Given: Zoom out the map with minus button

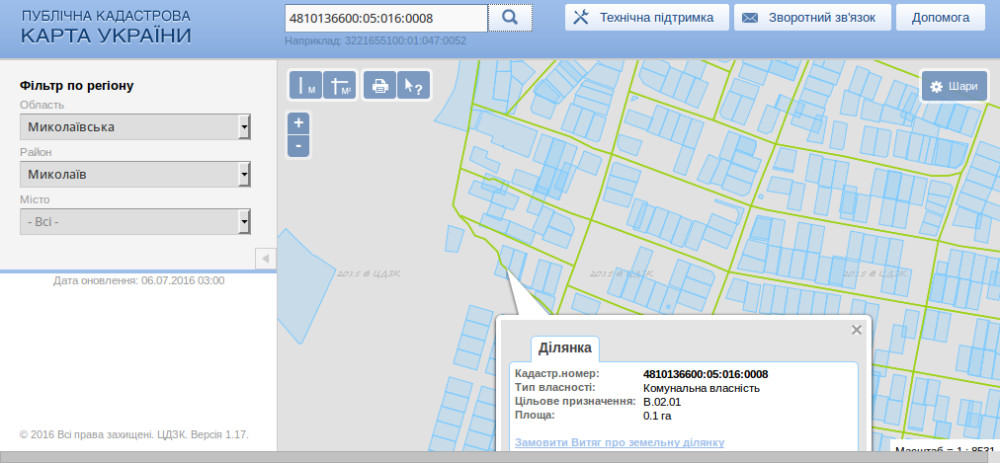Looking at the screenshot, I should (x=299, y=146).
